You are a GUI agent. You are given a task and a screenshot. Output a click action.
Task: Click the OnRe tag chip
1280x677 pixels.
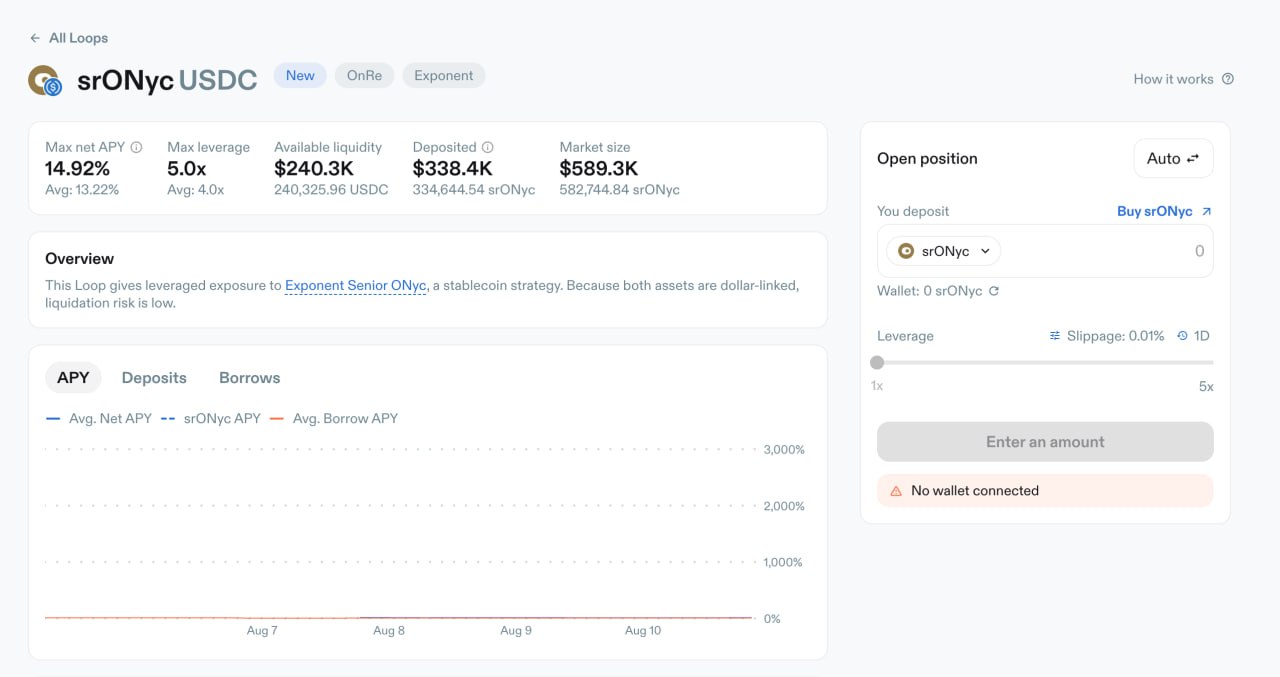pyautogui.click(x=364, y=75)
